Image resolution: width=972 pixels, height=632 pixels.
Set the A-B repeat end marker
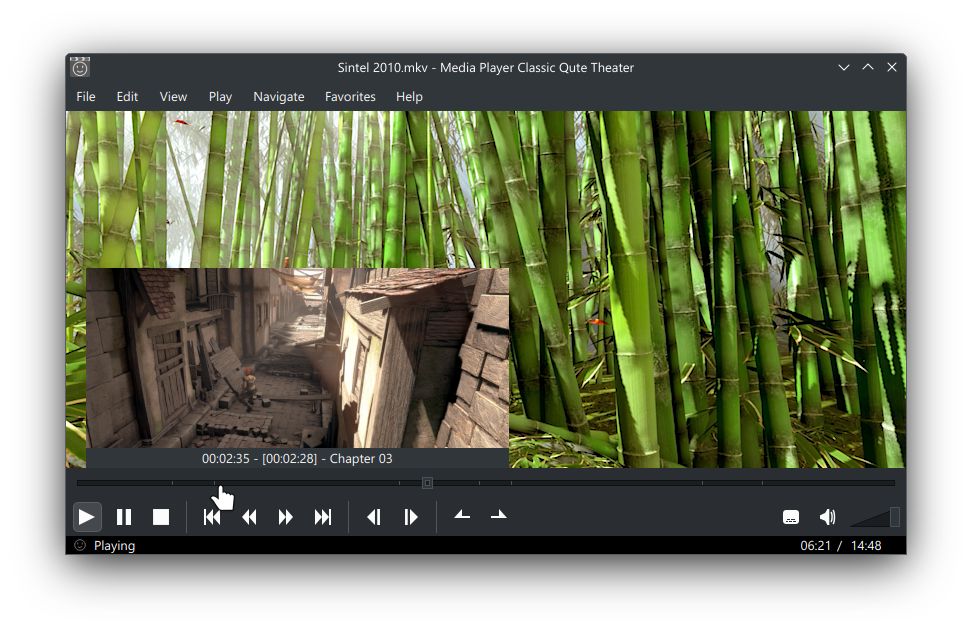coord(497,517)
